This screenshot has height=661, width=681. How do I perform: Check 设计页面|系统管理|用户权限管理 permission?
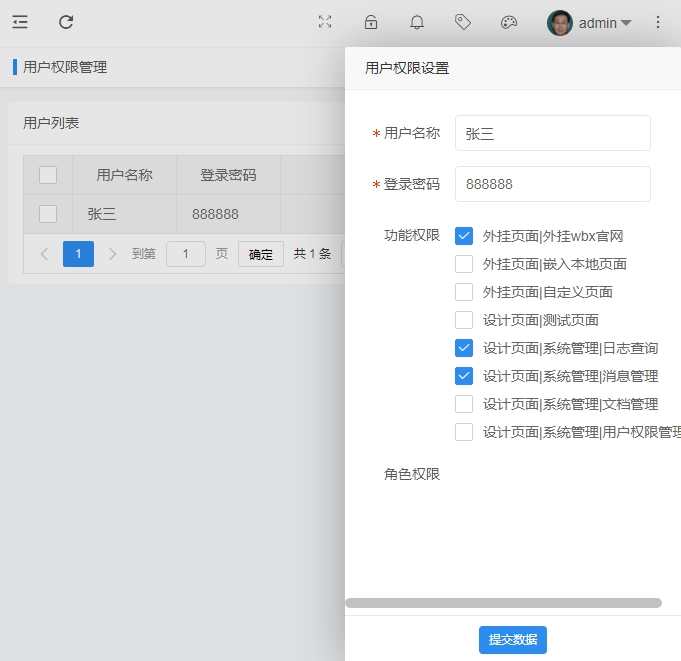click(464, 432)
